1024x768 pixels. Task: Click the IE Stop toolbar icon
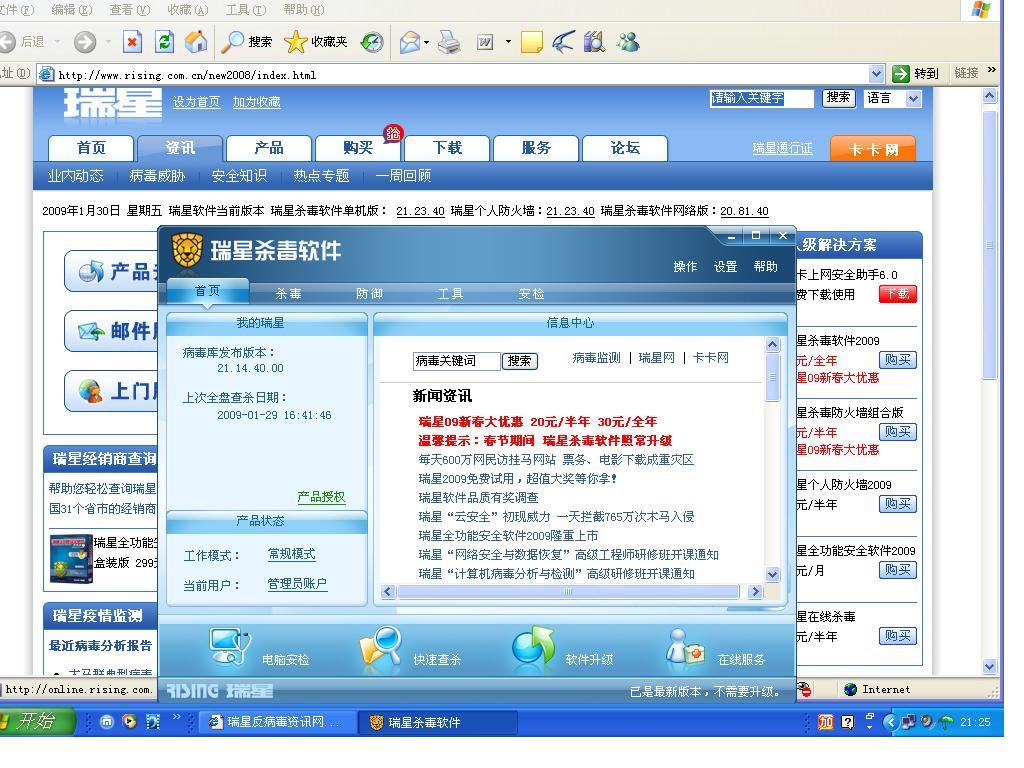click(x=132, y=42)
